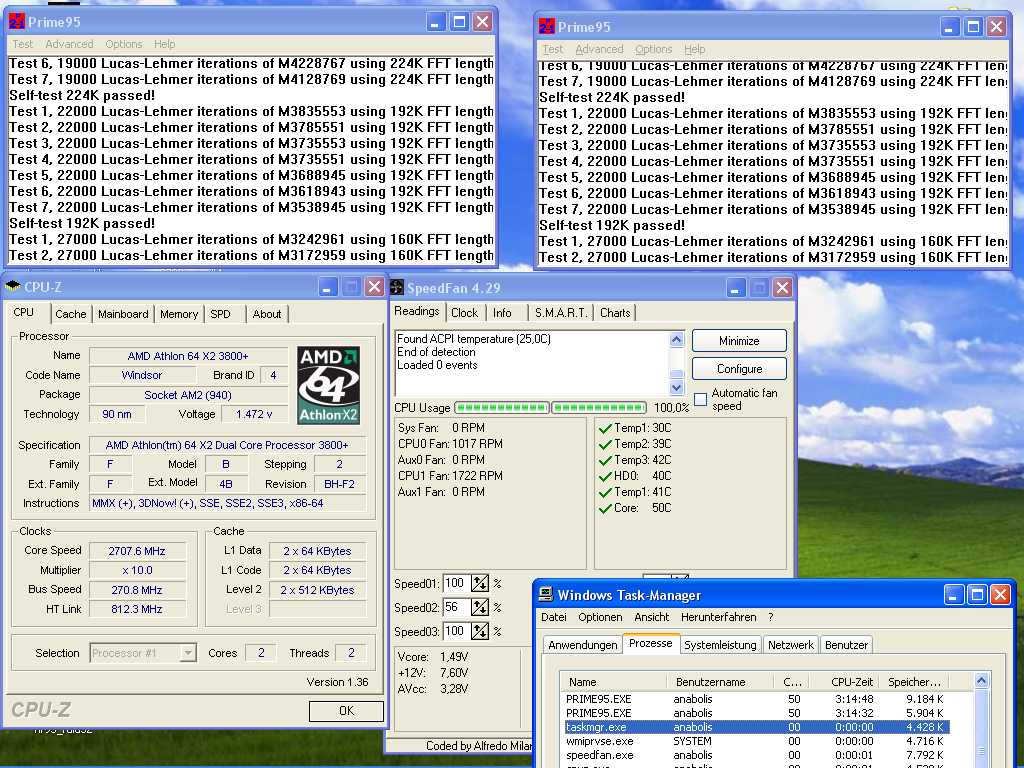Sort processes by Name column header
Image resolution: width=1024 pixels, height=768 pixels.
click(x=613, y=682)
